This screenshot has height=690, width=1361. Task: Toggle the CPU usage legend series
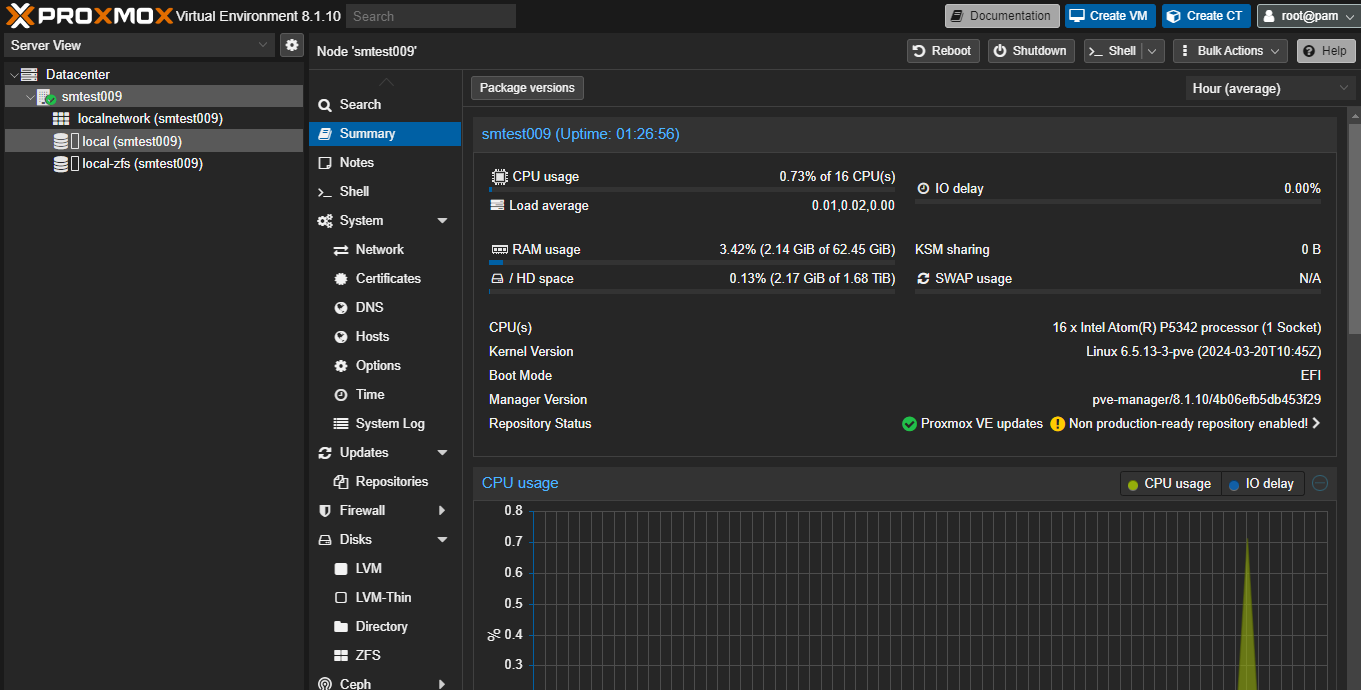coord(1169,484)
